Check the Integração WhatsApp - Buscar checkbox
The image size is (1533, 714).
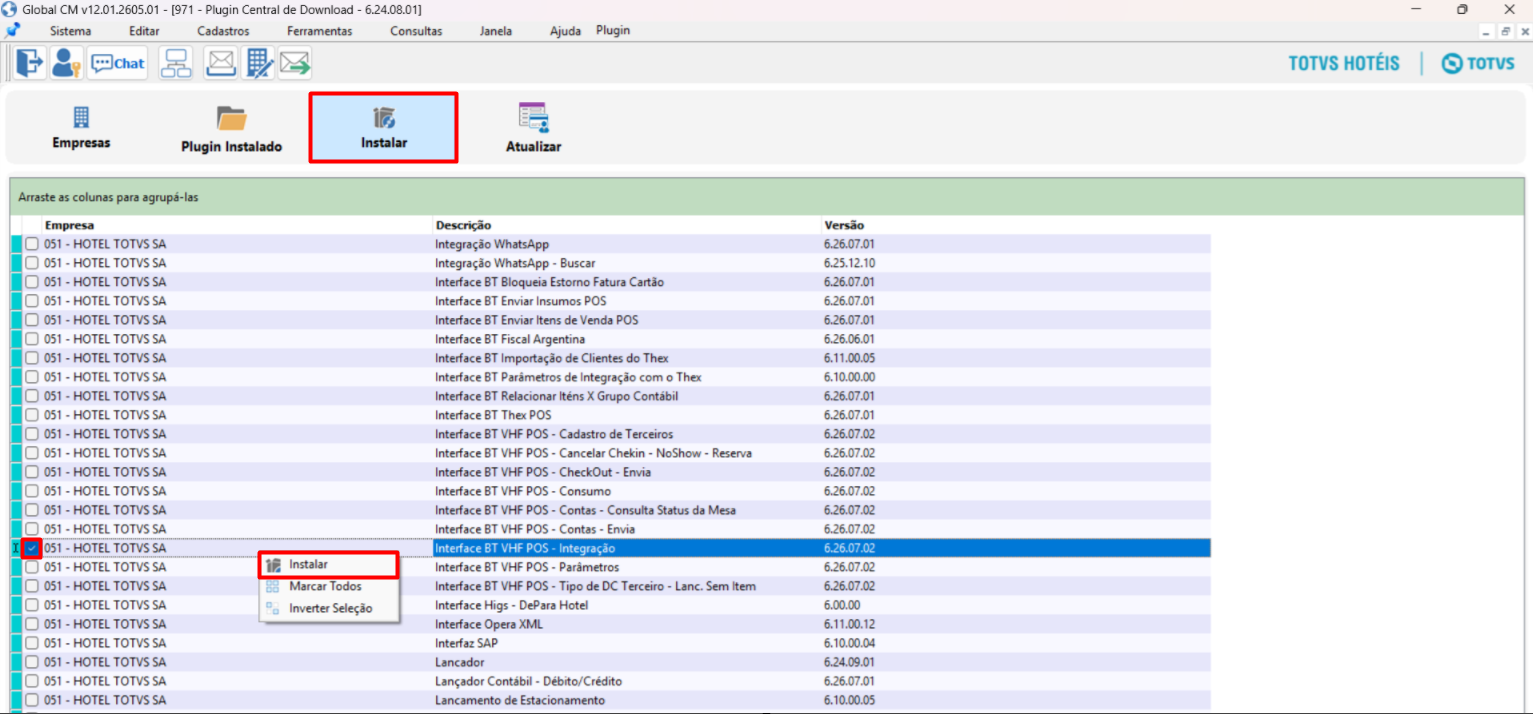pos(32,263)
